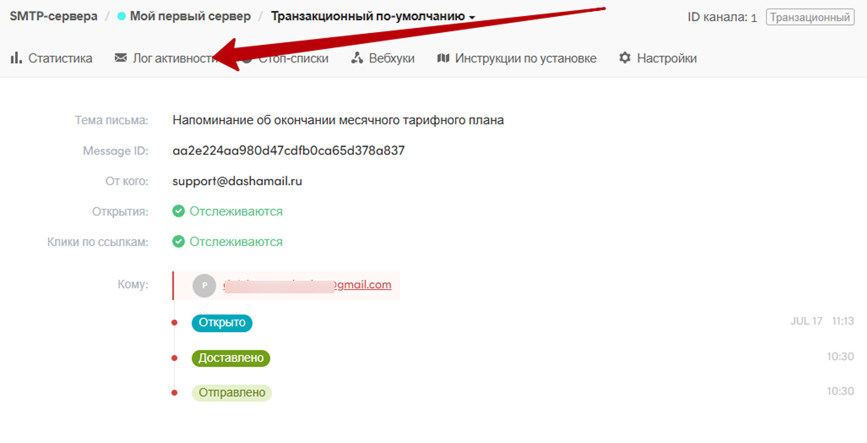The width and height of the screenshot is (867, 443).
Task: Select the Отправлено status badge
Action: click(x=231, y=392)
